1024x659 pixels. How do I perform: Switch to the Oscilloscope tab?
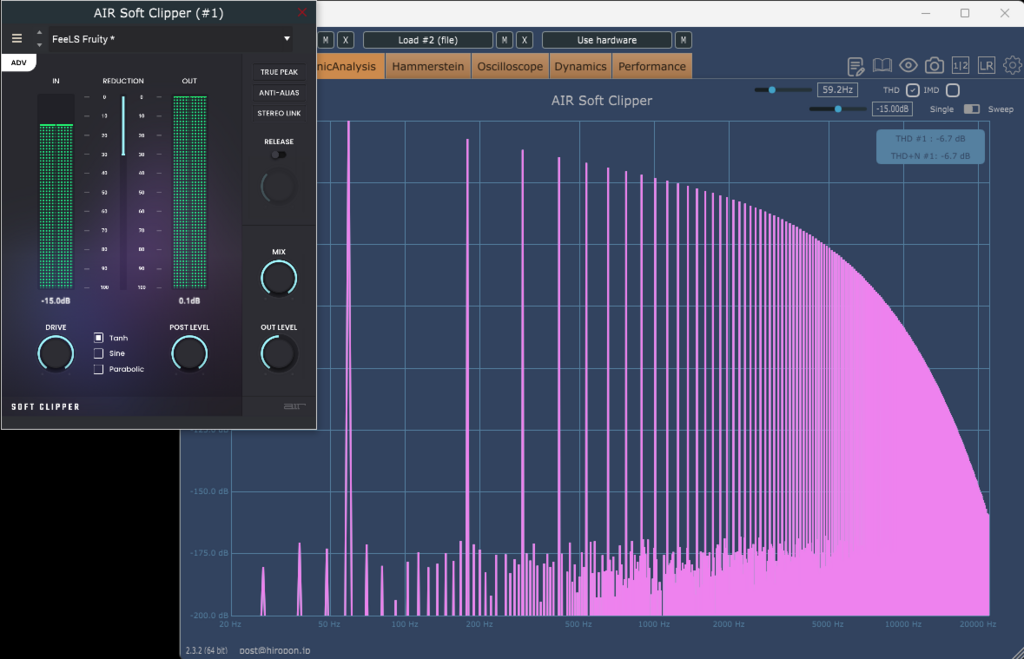point(510,67)
